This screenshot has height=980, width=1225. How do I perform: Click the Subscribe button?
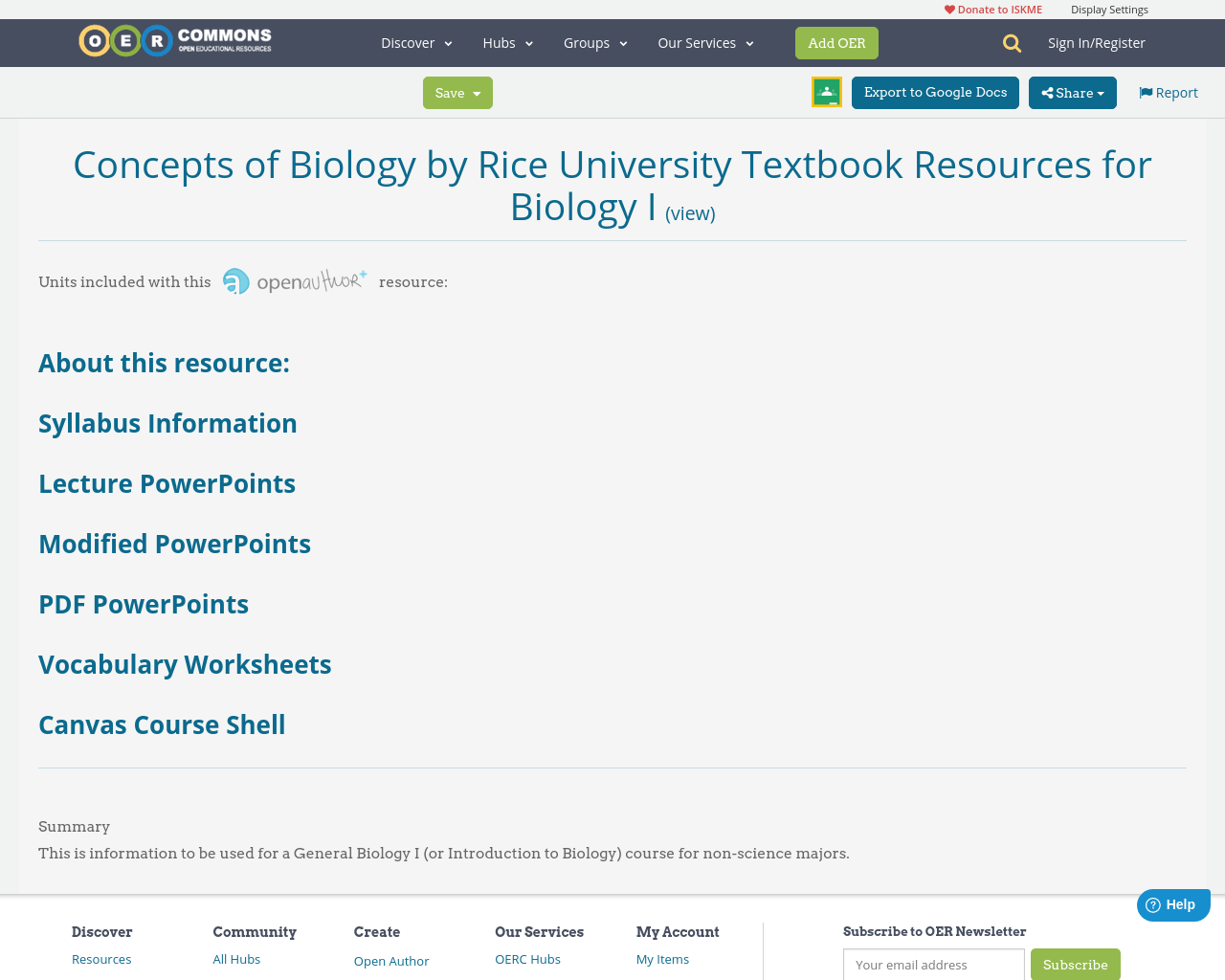pyautogui.click(x=1076, y=965)
